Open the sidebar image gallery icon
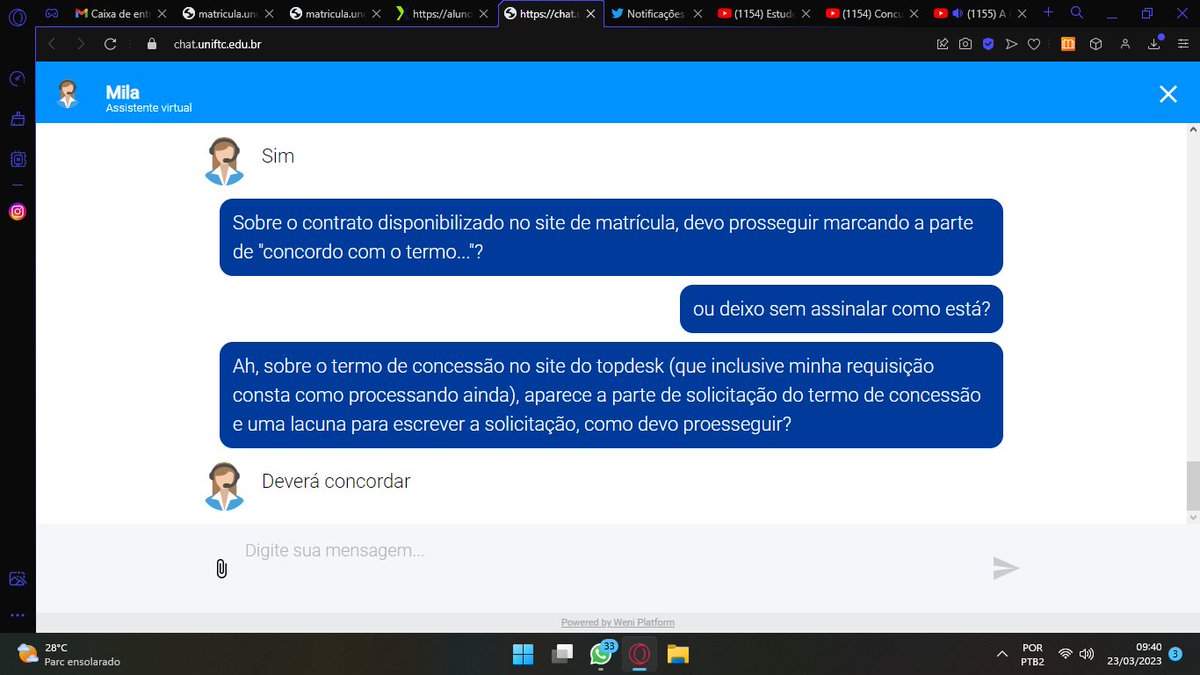This screenshot has width=1200, height=675. [17, 579]
